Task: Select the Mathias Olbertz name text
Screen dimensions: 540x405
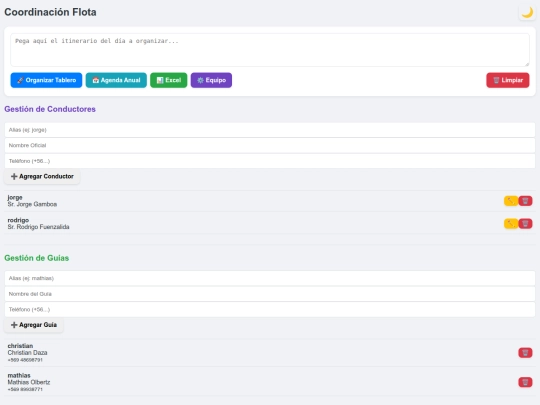Action: [x=29, y=382]
